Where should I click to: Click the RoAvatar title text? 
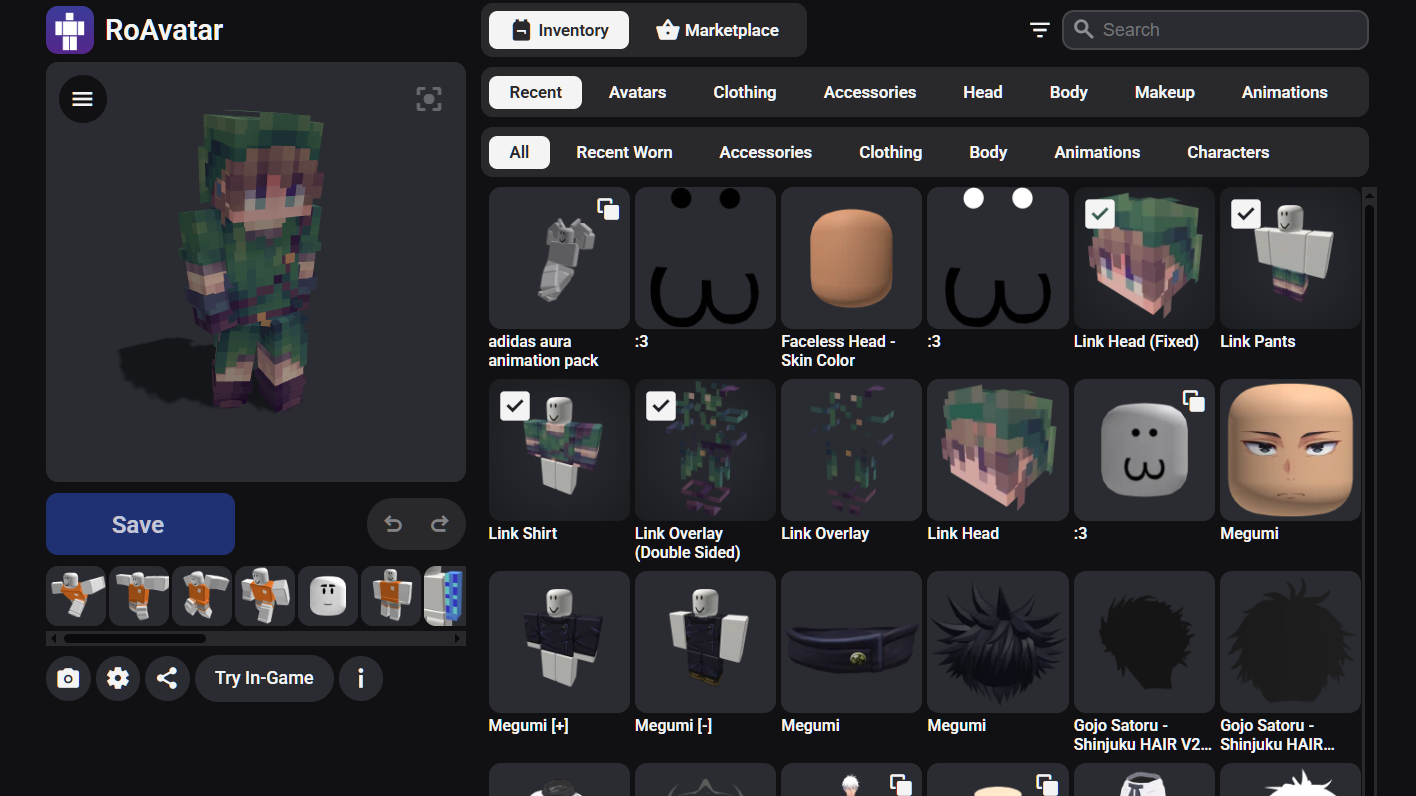click(164, 30)
